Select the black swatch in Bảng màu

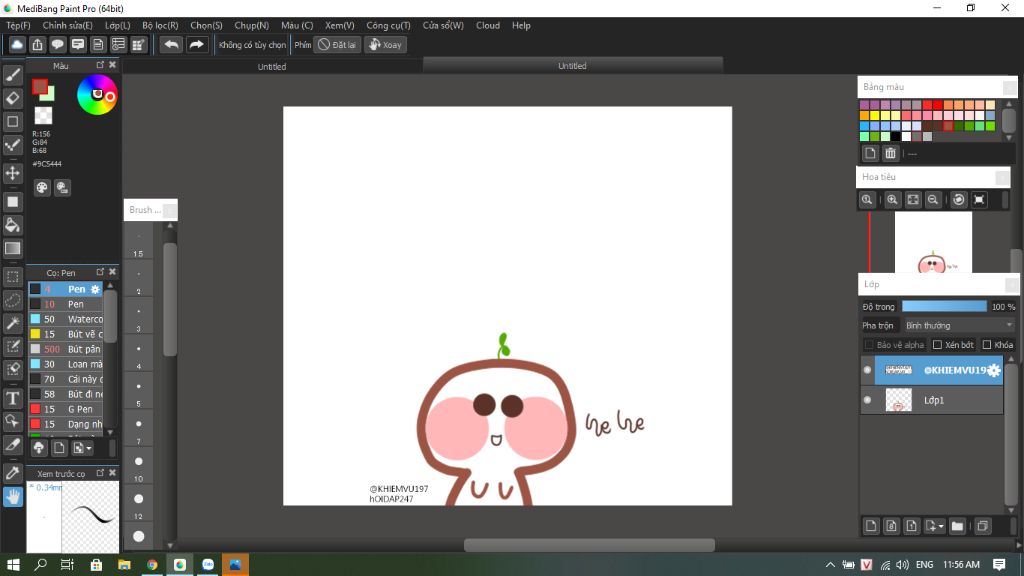point(896,136)
